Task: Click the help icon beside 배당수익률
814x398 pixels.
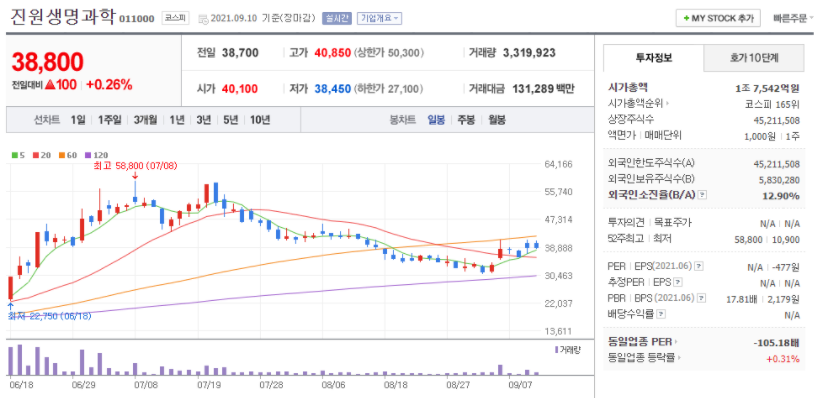Action: [661, 314]
